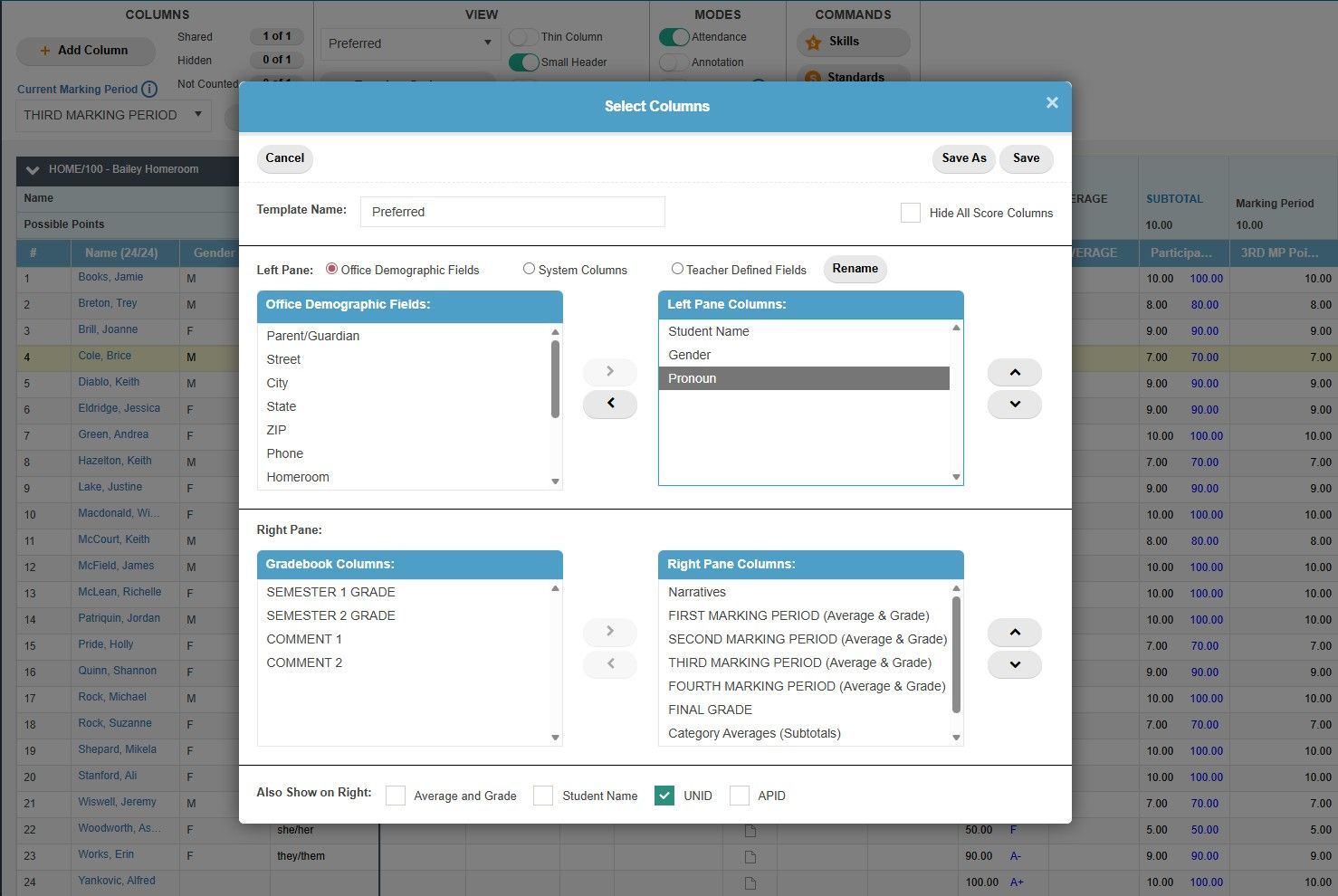
Task: Click inside the Template Name field
Action: coord(511,211)
